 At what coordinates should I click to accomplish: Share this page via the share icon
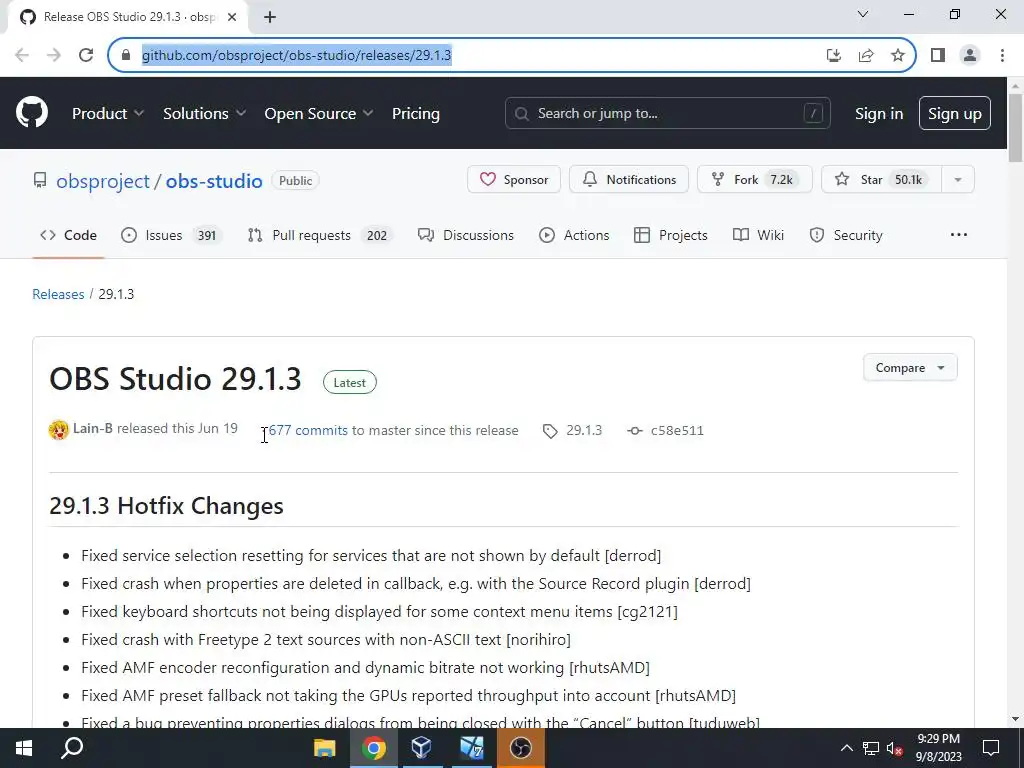pyautogui.click(x=866, y=55)
